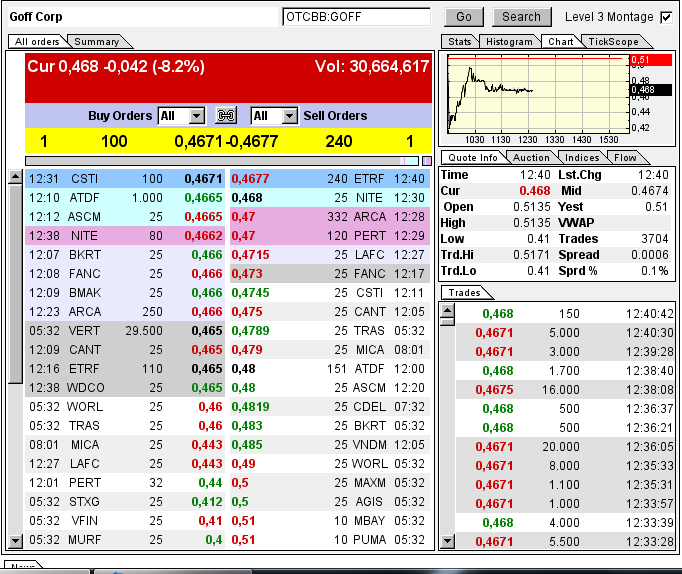Click the trade at 12:40:42
The width and height of the screenshot is (682, 574).
coord(565,314)
